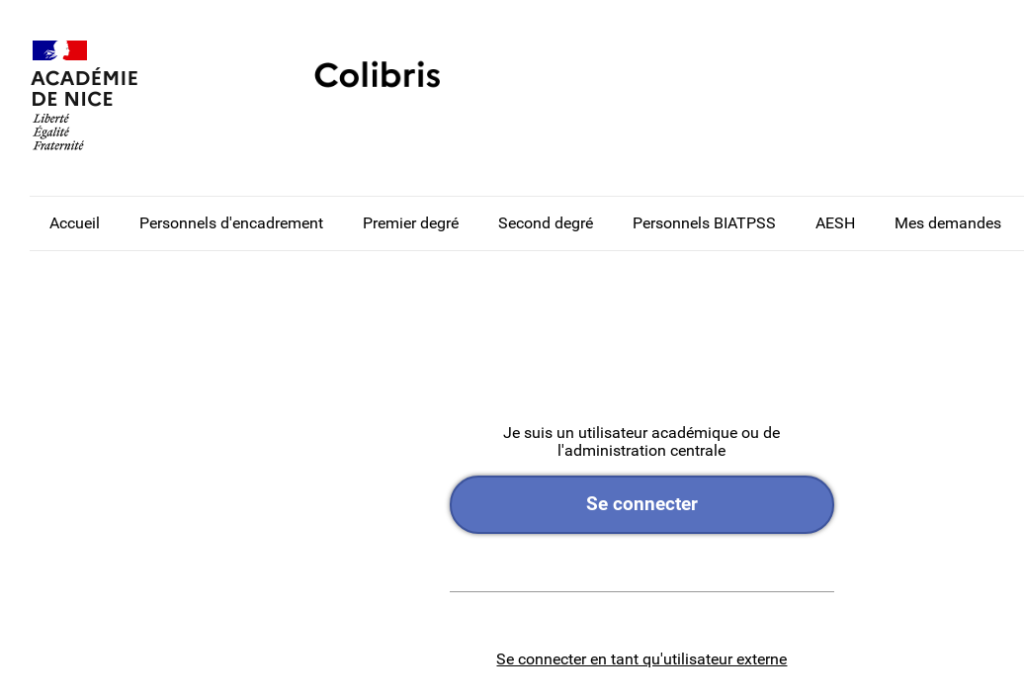
Task: Select the Premier degré menu item
Action: coord(410,223)
